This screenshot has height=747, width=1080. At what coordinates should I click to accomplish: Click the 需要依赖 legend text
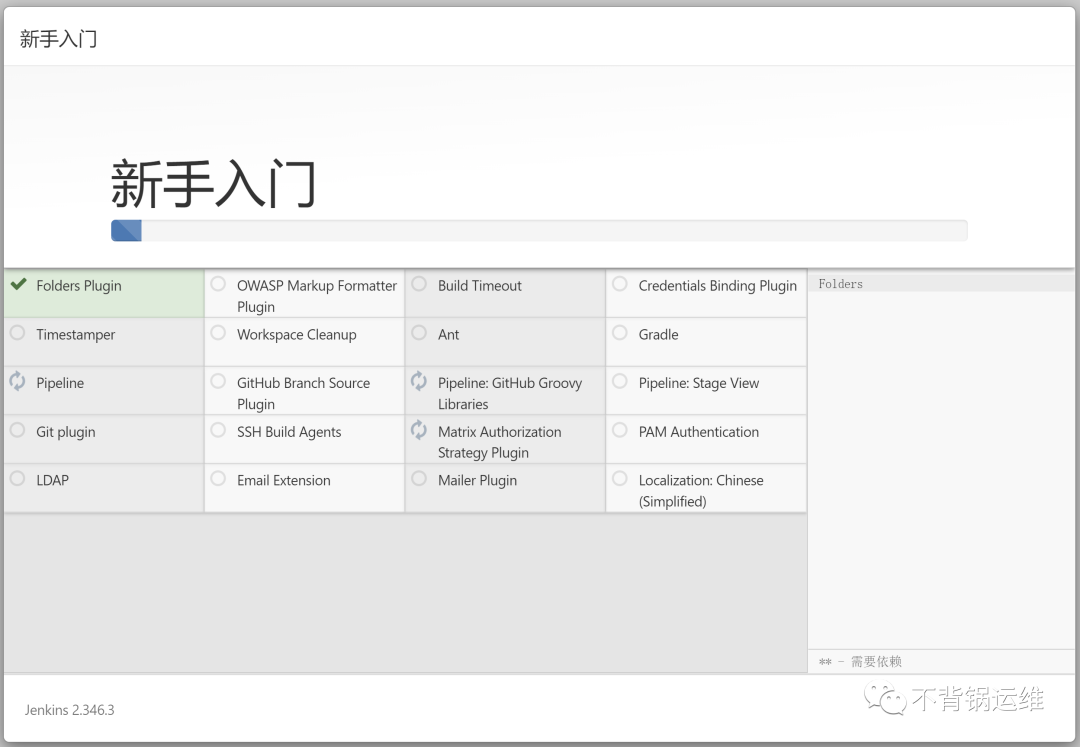coord(876,662)
